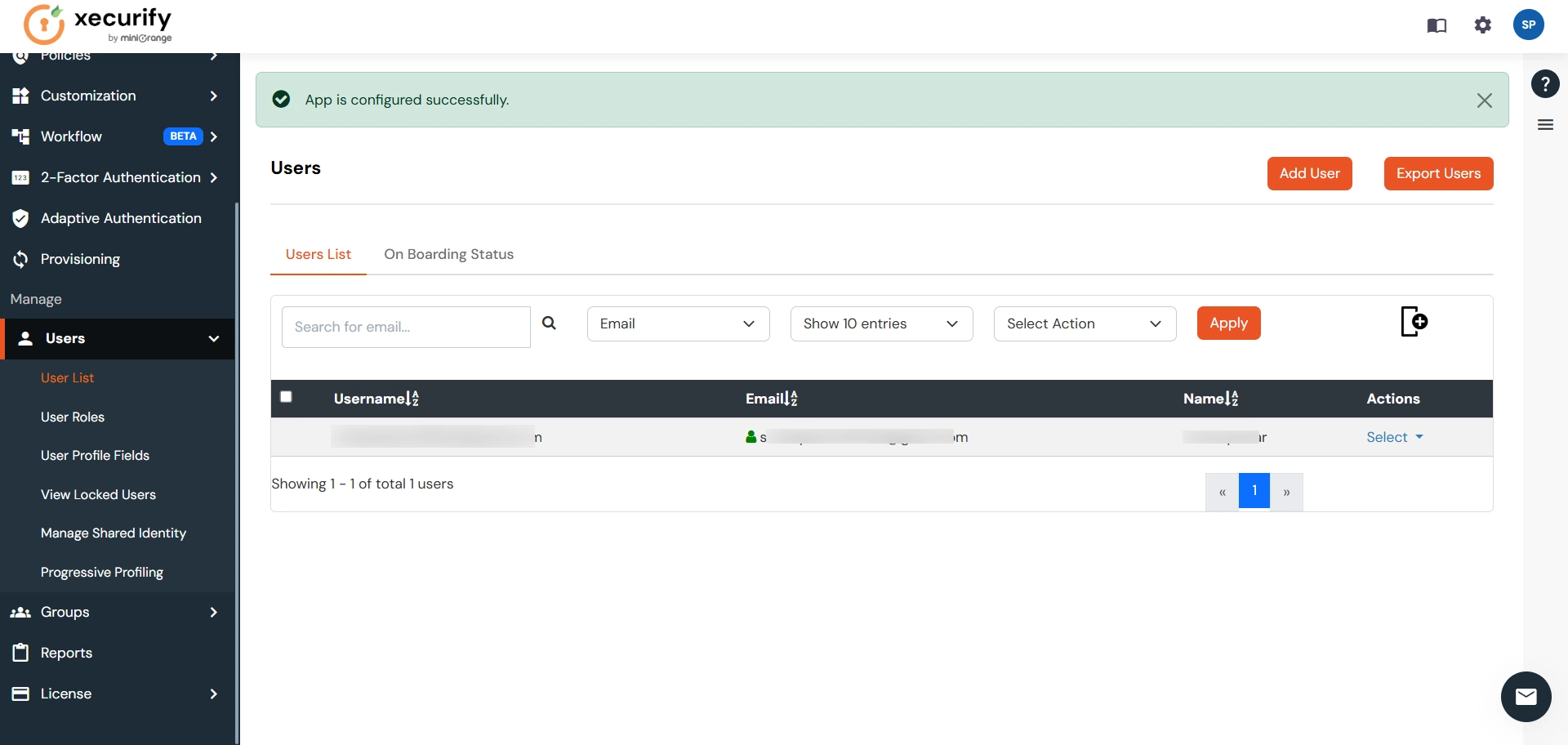
Task: Open View Locked Users in sidebar
Action: click(x=98, y=494)
